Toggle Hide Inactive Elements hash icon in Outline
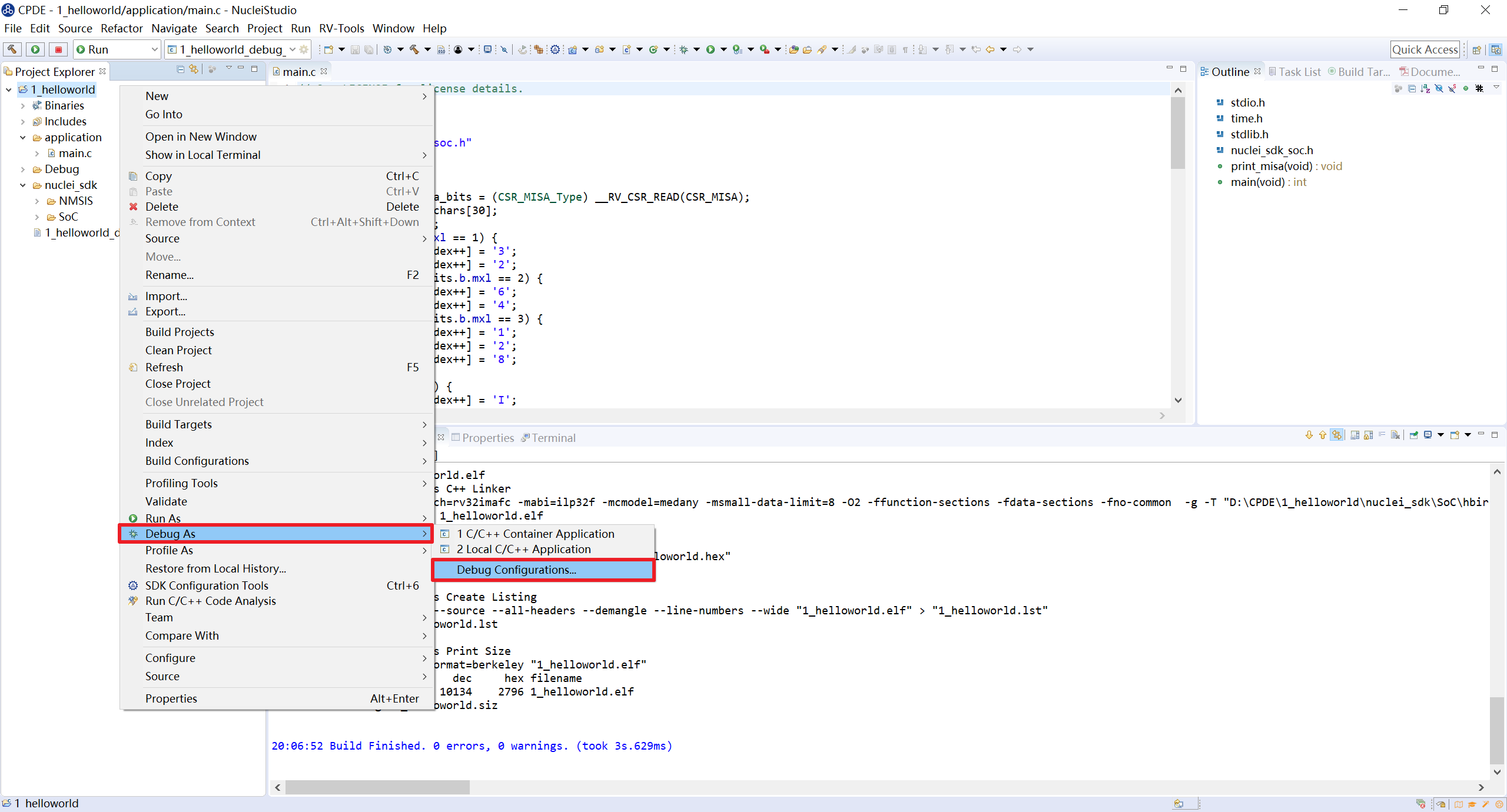This screenshot has width=1507, height=812. coord(1479,88)
